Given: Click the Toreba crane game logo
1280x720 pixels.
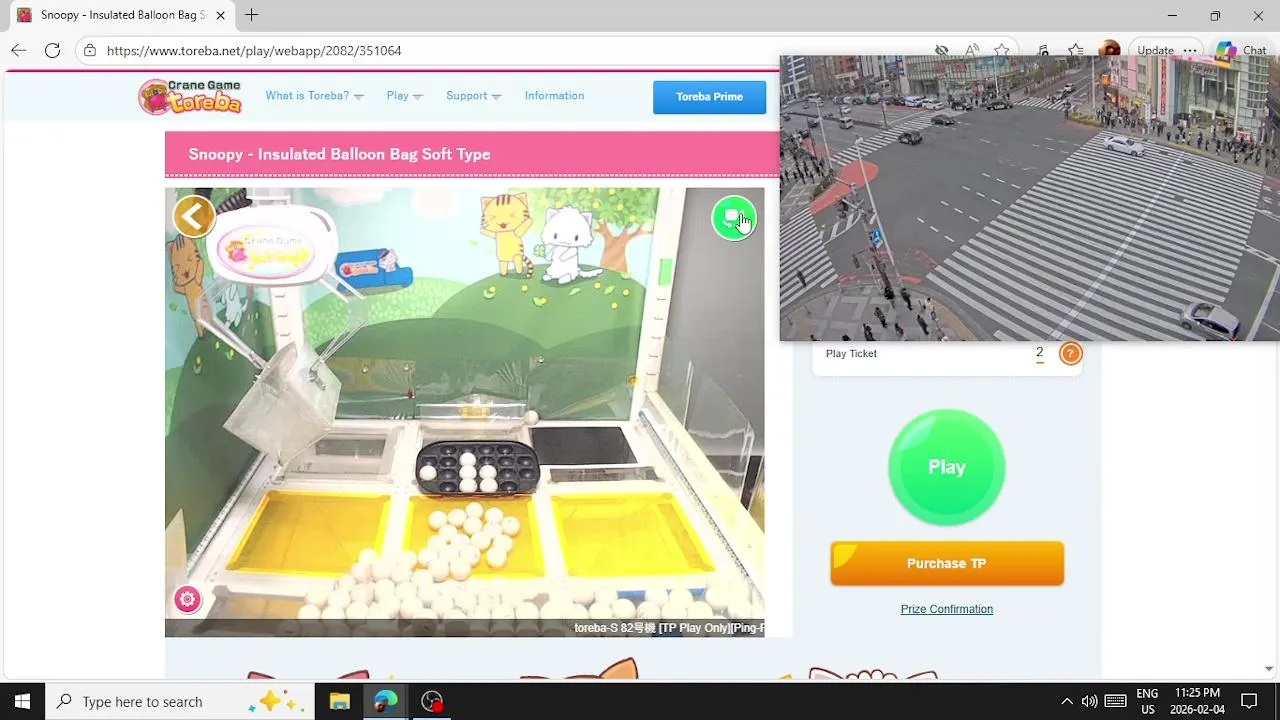Looking at the screenshot, I should click(x=190, y=96).
